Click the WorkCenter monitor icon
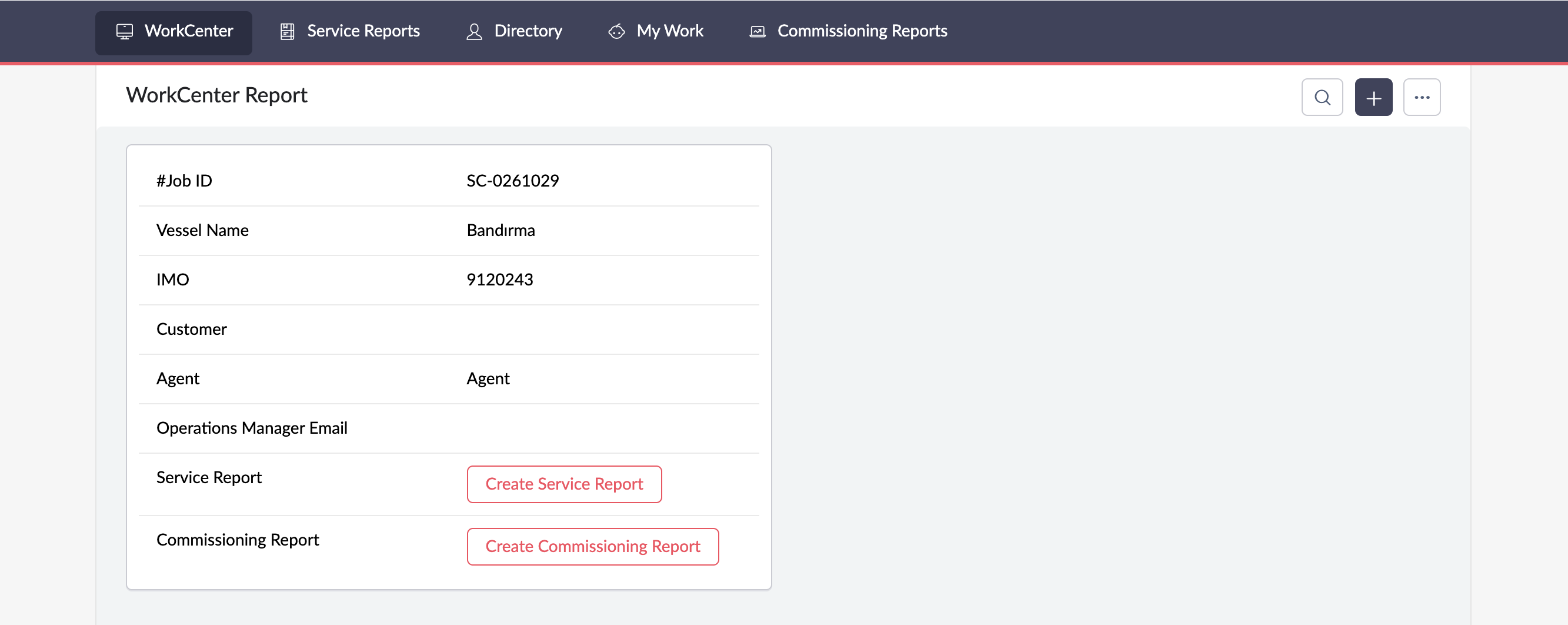 point(124,31)
